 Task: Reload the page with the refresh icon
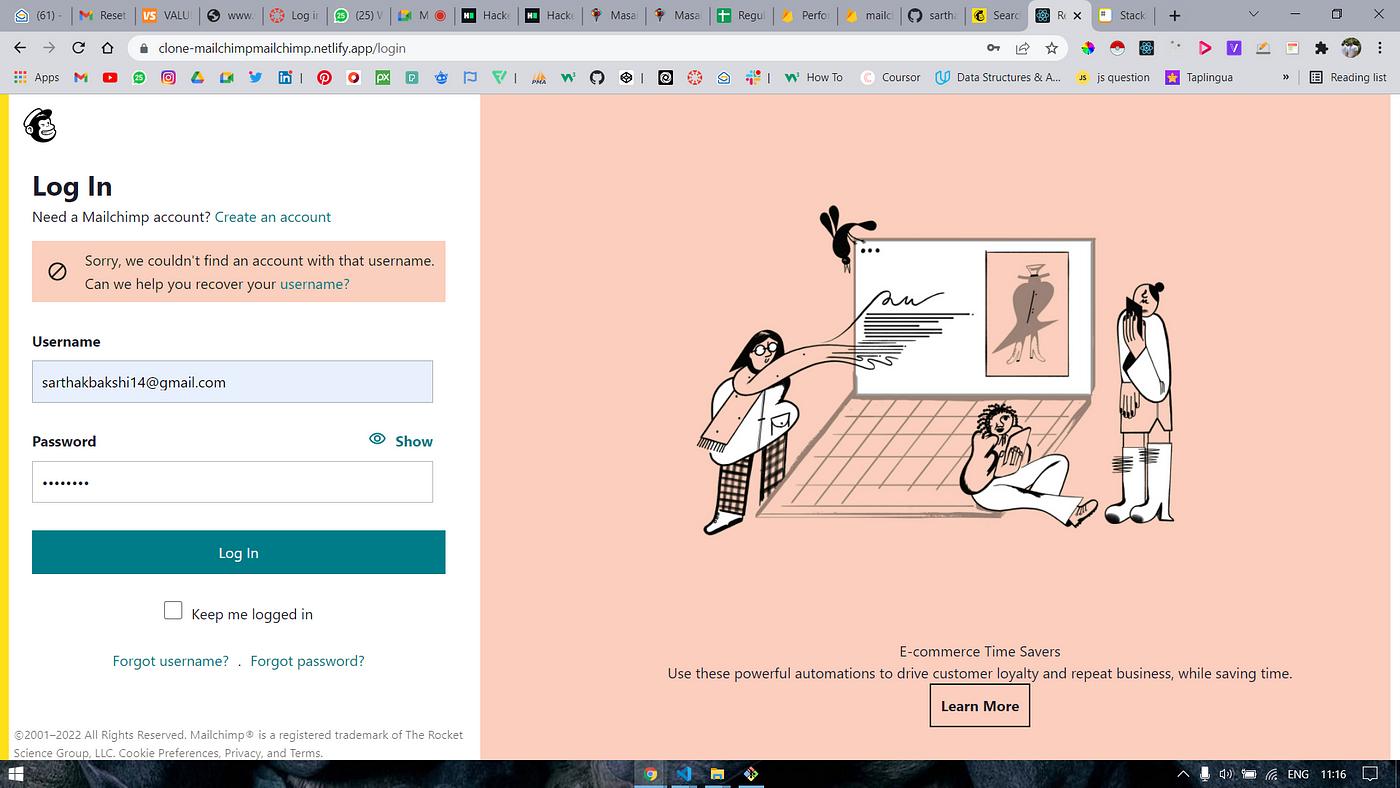tap(78, 48)
